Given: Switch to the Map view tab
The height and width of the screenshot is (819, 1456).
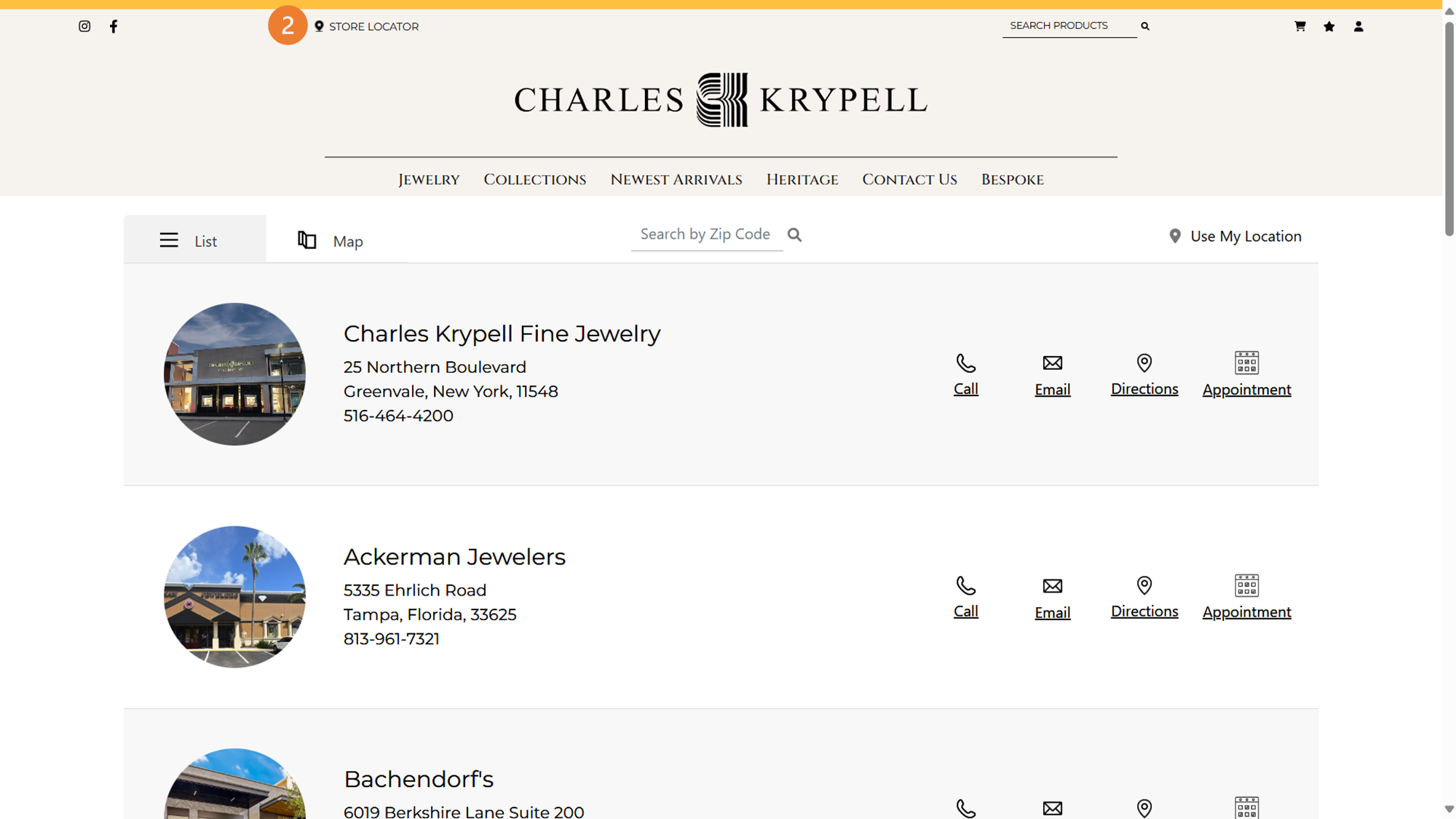Looking at the screenshot, I should pyautogui.click(x=331, y=241).
